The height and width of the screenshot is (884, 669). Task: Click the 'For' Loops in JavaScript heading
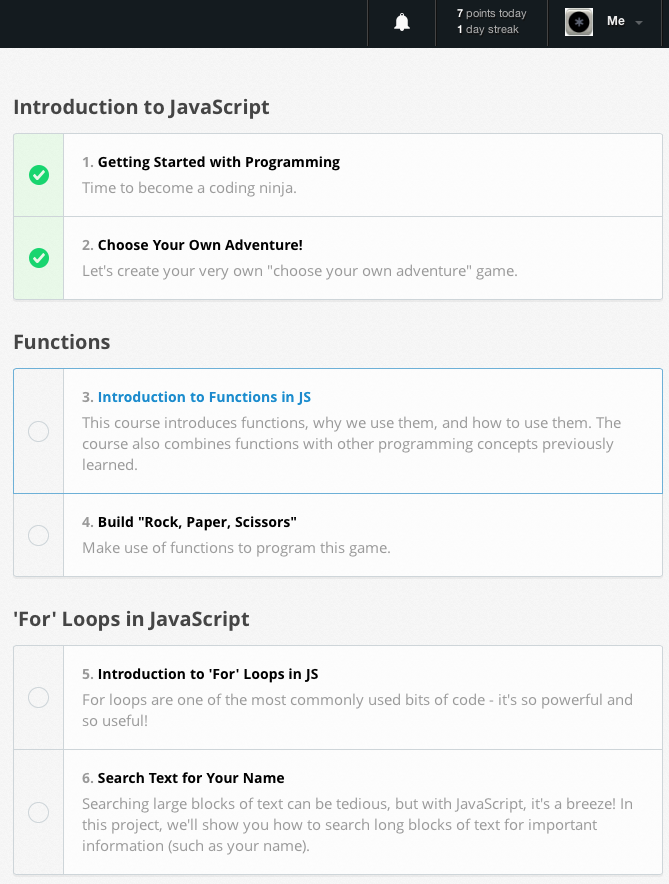tap(131, 619)
